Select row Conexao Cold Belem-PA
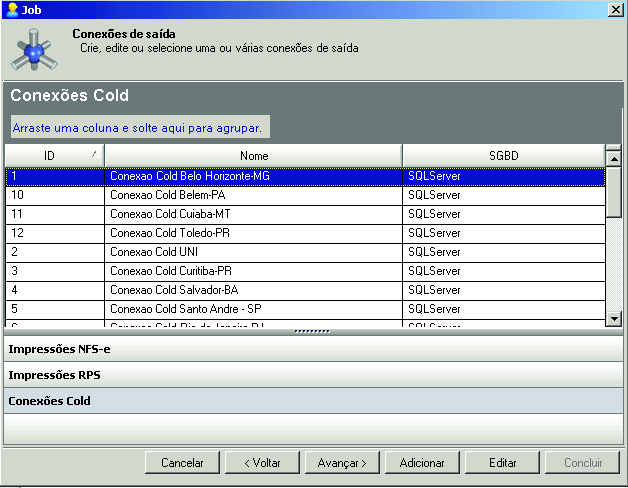 254,195
